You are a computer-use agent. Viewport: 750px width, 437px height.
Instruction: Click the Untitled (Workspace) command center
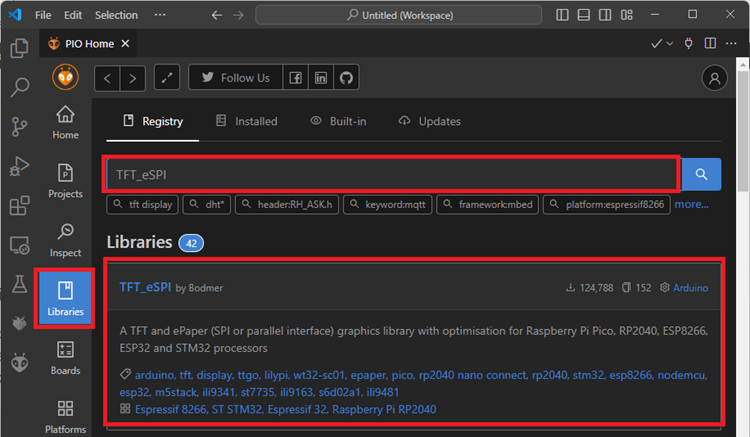pos(398,15)
